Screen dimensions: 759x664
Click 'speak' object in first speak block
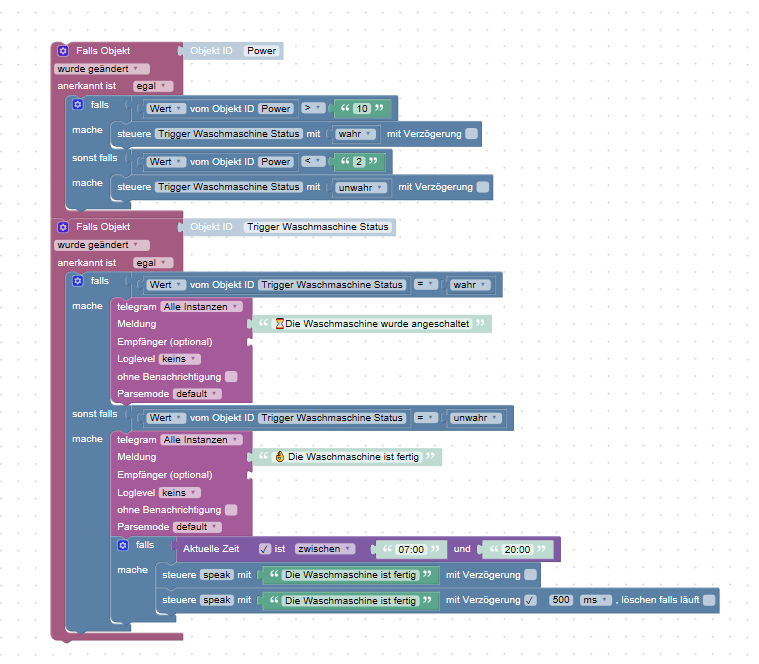[217, 575]
